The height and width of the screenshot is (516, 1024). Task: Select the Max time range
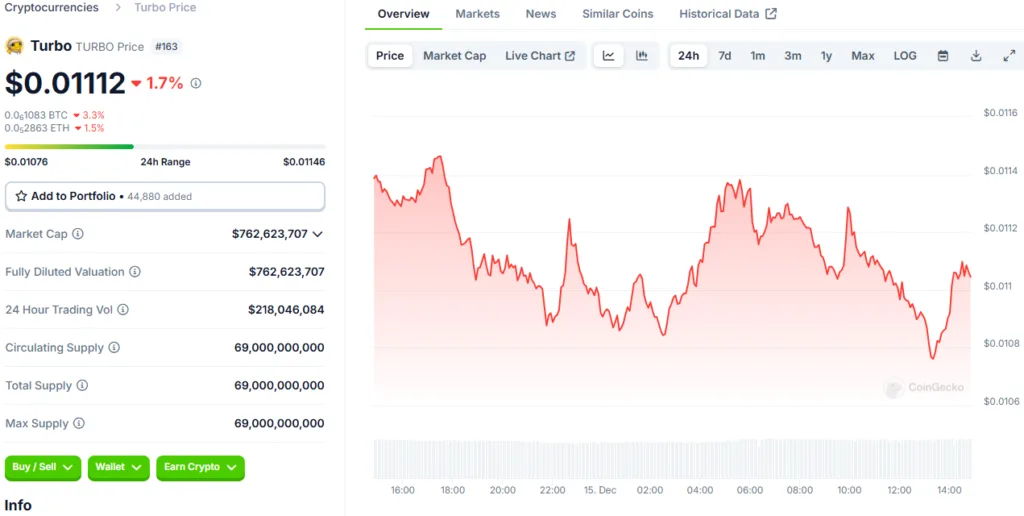coord(863,56)
